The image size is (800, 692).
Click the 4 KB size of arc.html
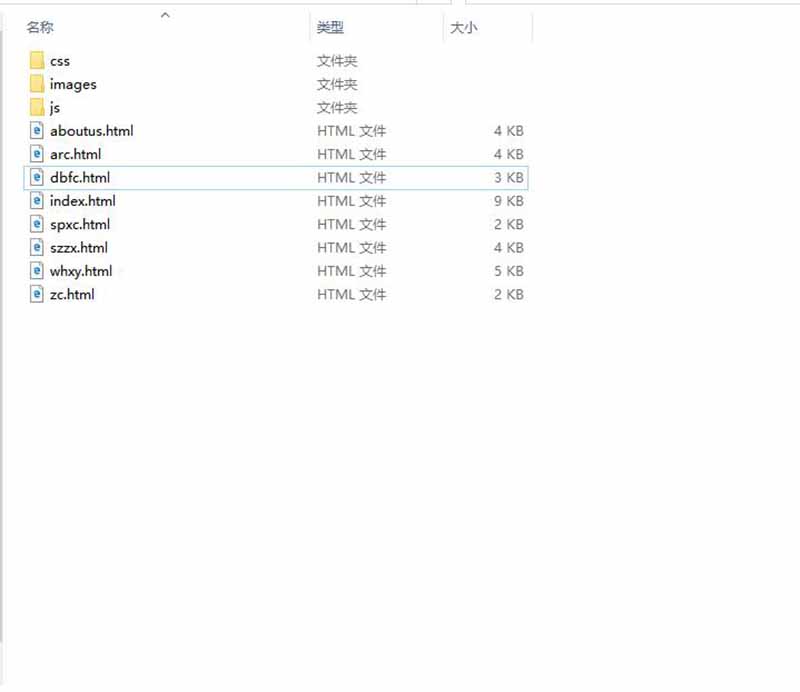pos(509,154)
